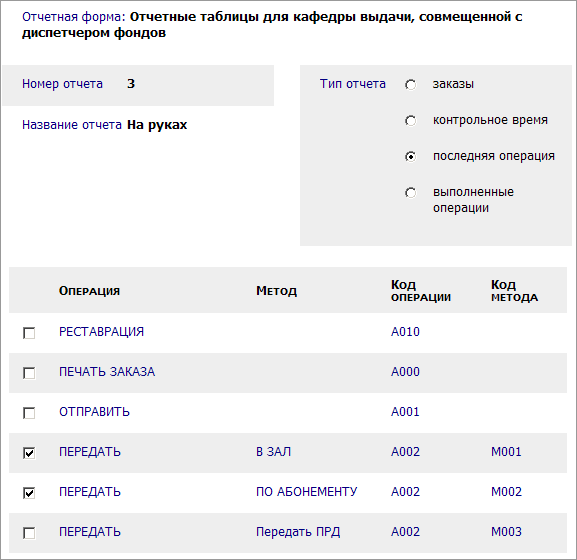Click the "ПО АБОНЕМЕНТУ" method text
577x560 pixels.
307,492
